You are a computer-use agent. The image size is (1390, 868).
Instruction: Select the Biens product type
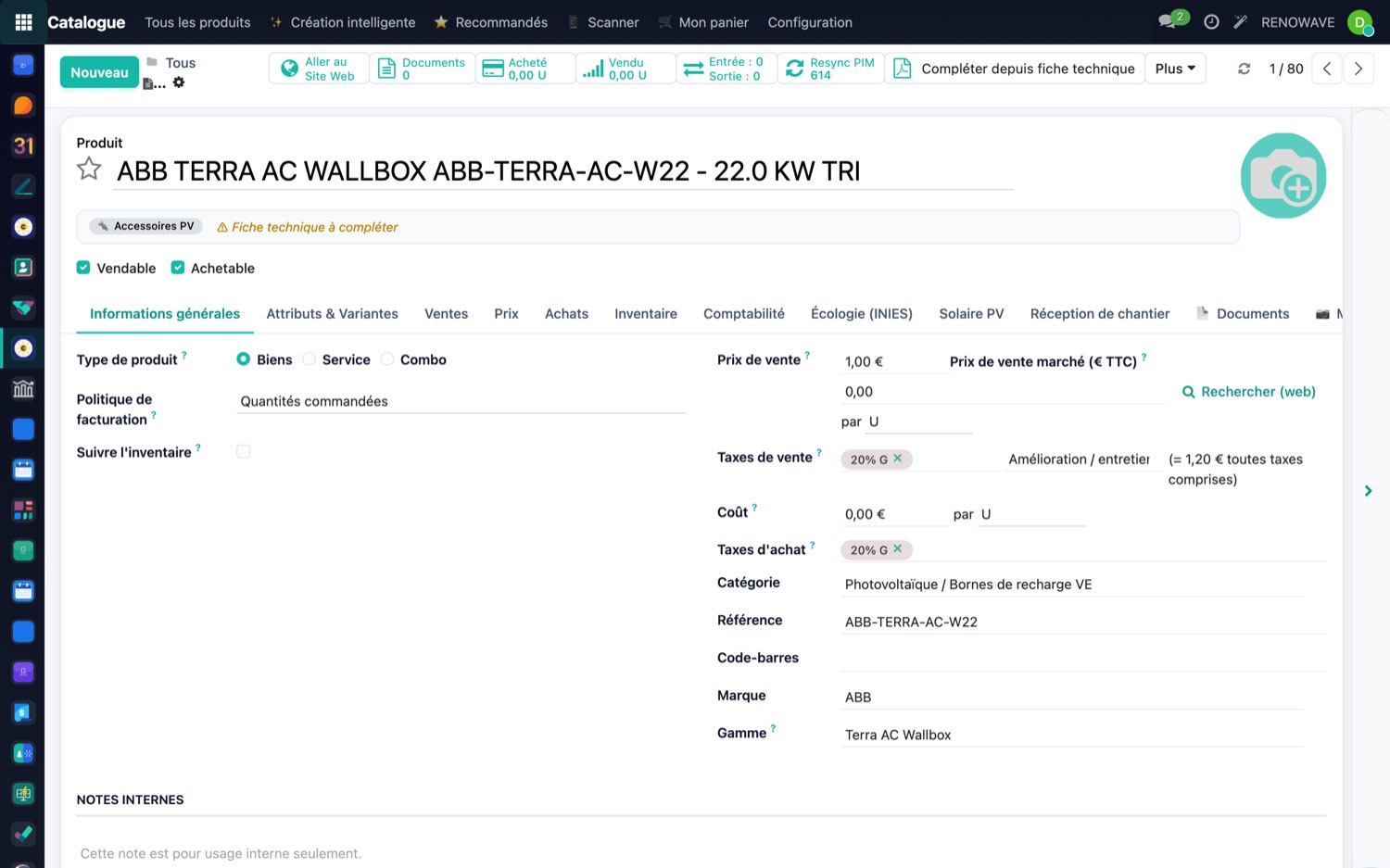point(243,359)
